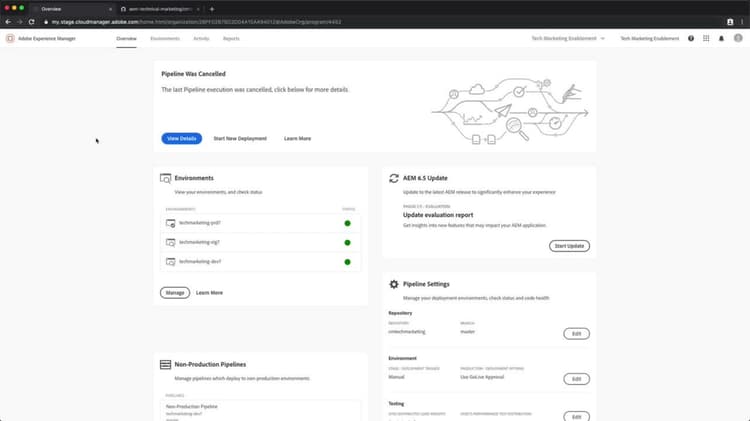Click the Non-Production Pipelines list icon
Screen dimensions: 750x421
pos(165,365)
